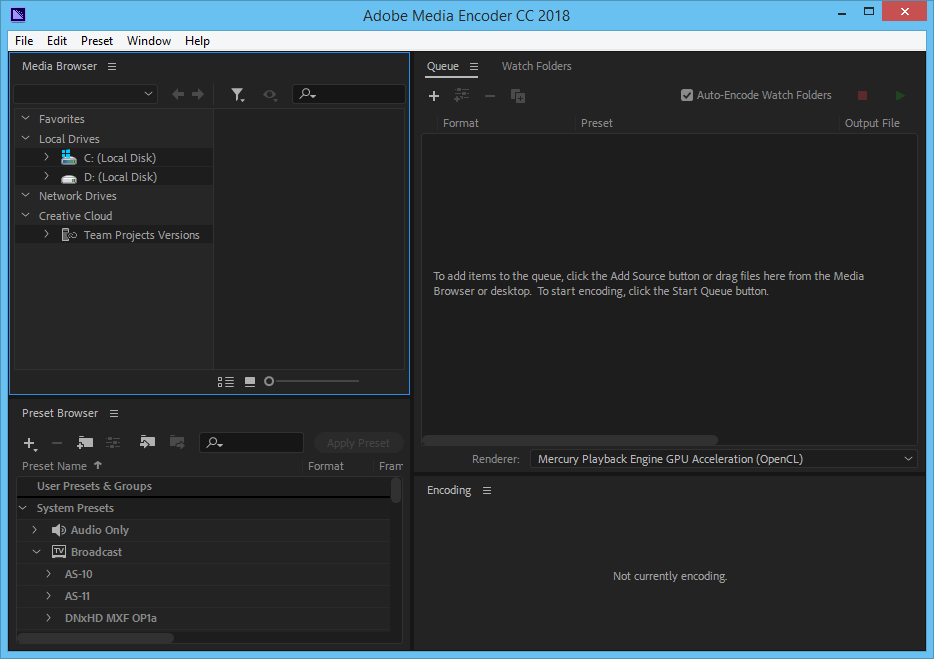Open the recent directories dropdown in Media Browser
Image resolution: width=934 pixels, height=659 pixels.
coord(86,94)
